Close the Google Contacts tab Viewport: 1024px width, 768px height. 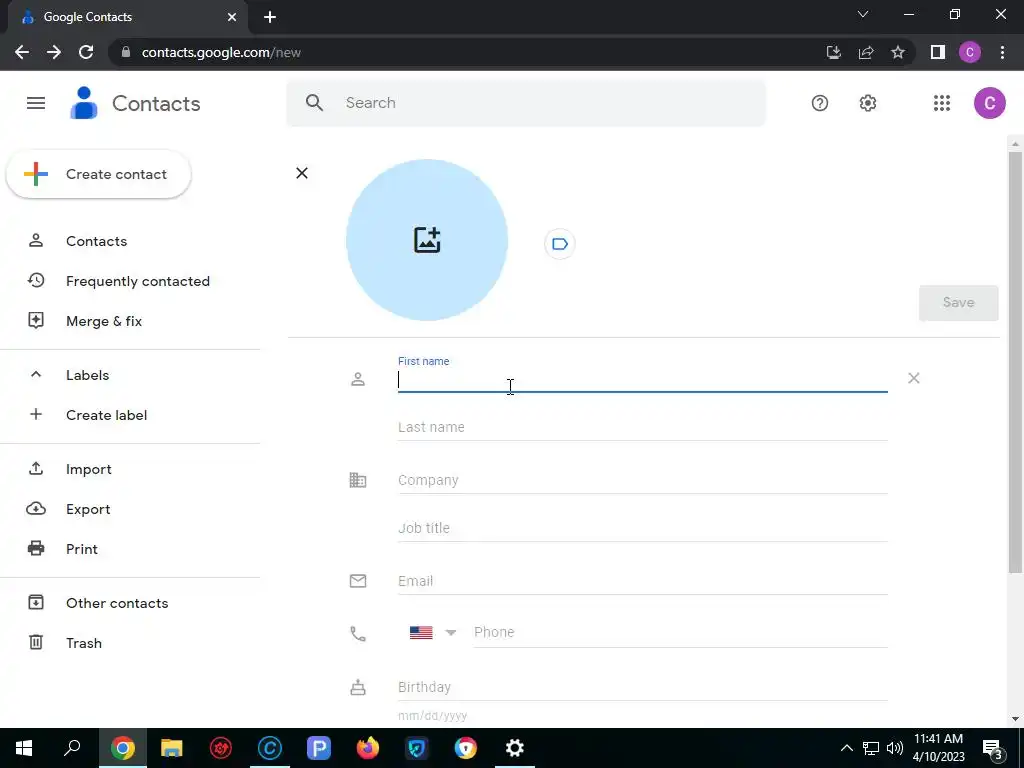point(232,17)
